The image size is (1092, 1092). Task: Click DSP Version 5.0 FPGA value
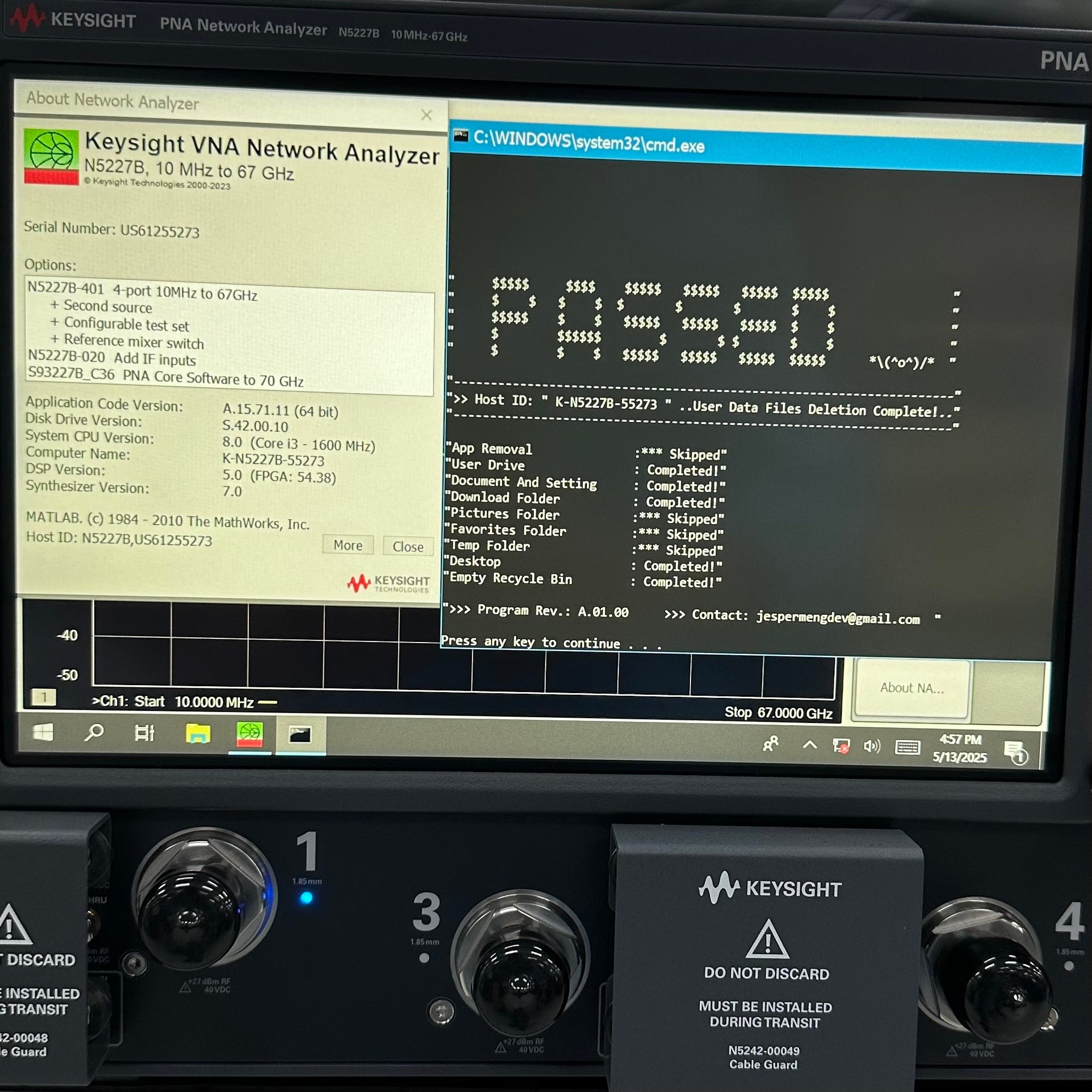coord(279,477)
